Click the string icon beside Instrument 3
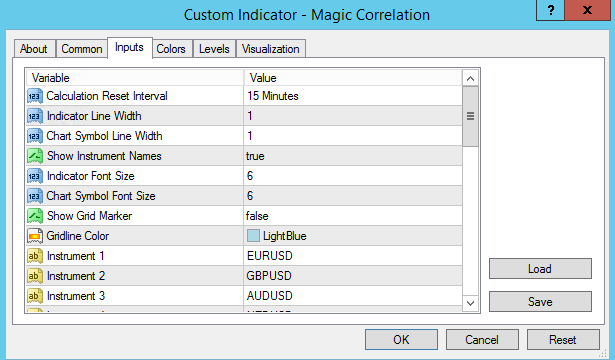This screenshot has width=615, height=360. point(35,296)
